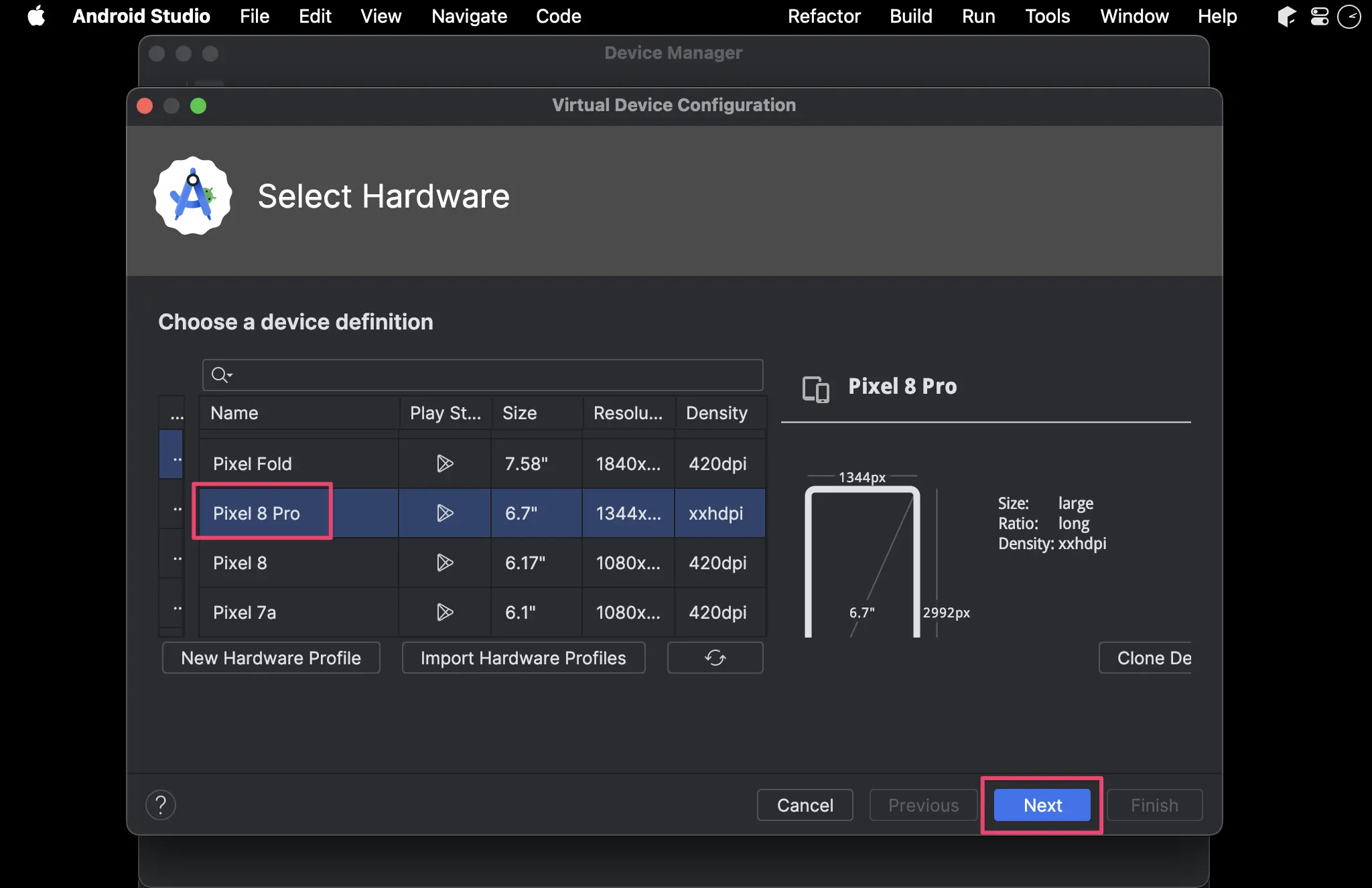Sort by the Size column header
The width and height of the screenshot is (1372, 888).
[x=537, y=413]
